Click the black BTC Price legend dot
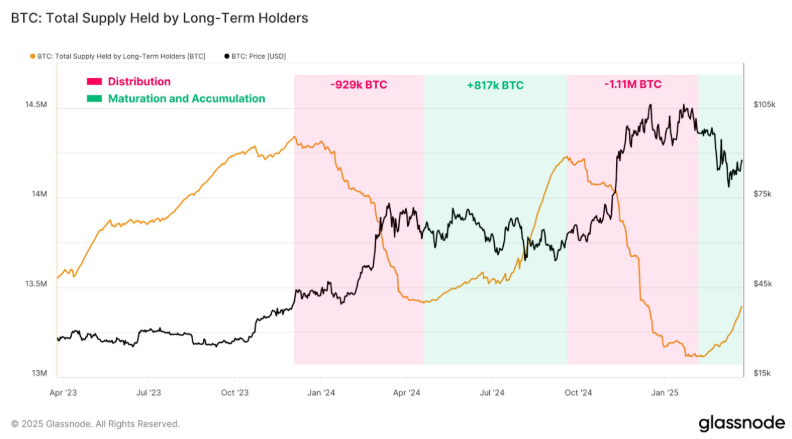Image resolution: width=792 pixels, height=439 pixels. click(227, 57)
